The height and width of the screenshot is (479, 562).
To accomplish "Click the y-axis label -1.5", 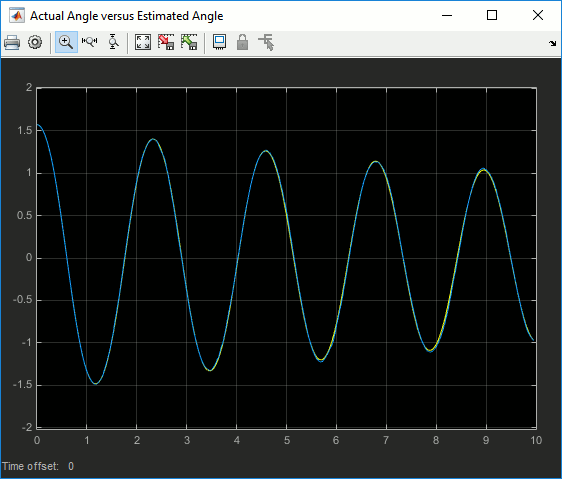I will point(23,385).
